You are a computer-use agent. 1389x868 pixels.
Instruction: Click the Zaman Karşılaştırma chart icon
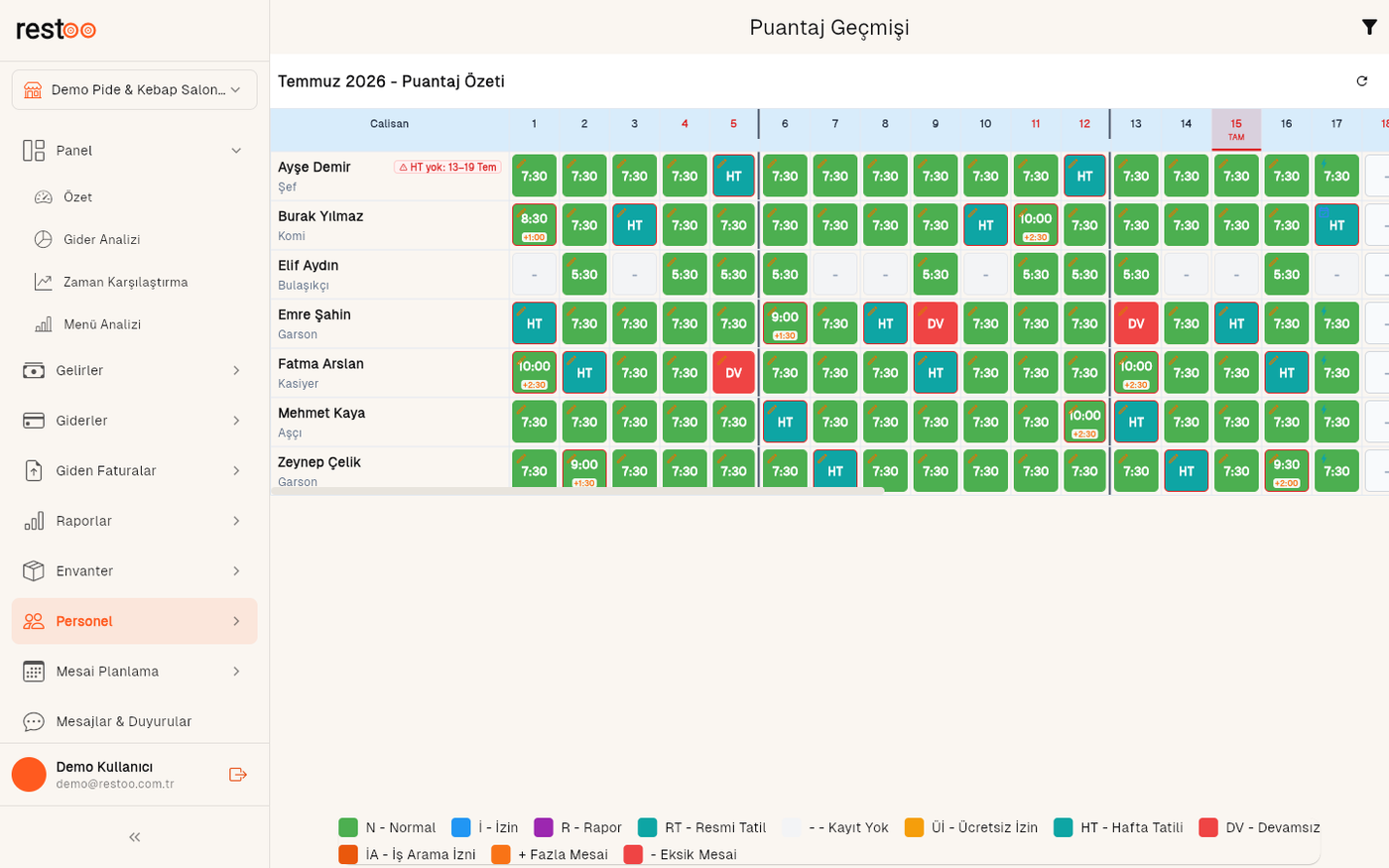[x=43, y=282]
